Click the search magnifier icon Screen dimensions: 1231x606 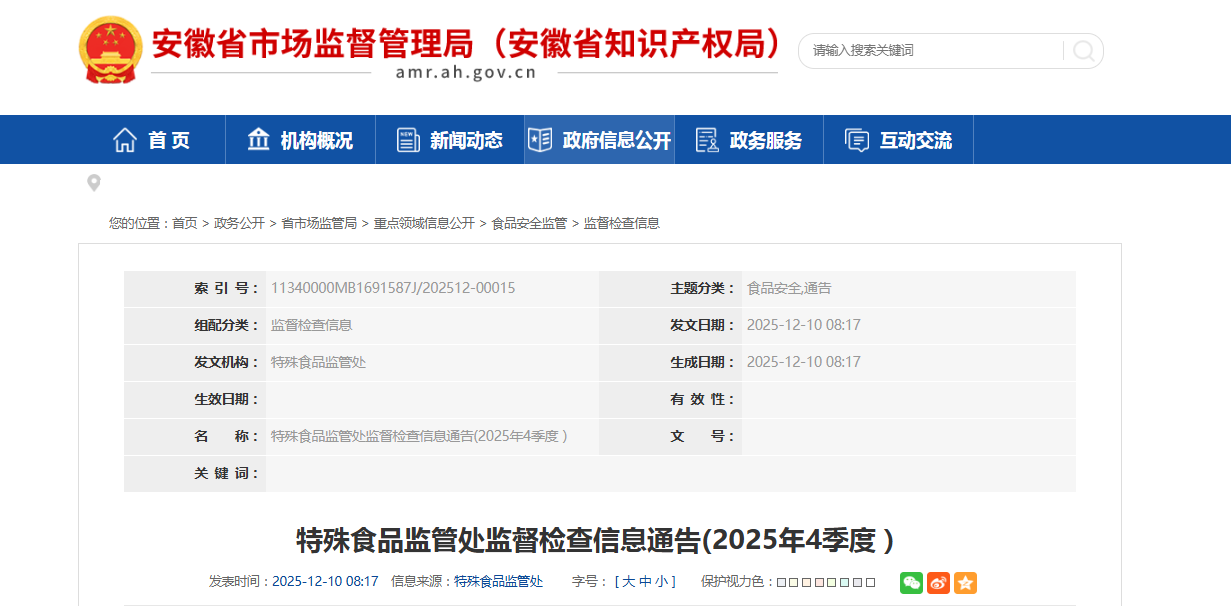1083,51
